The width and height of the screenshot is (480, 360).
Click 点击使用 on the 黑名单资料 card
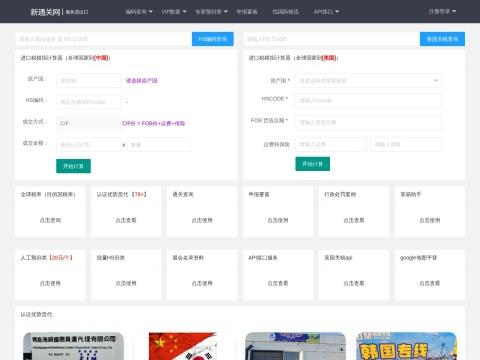[202, 283]
